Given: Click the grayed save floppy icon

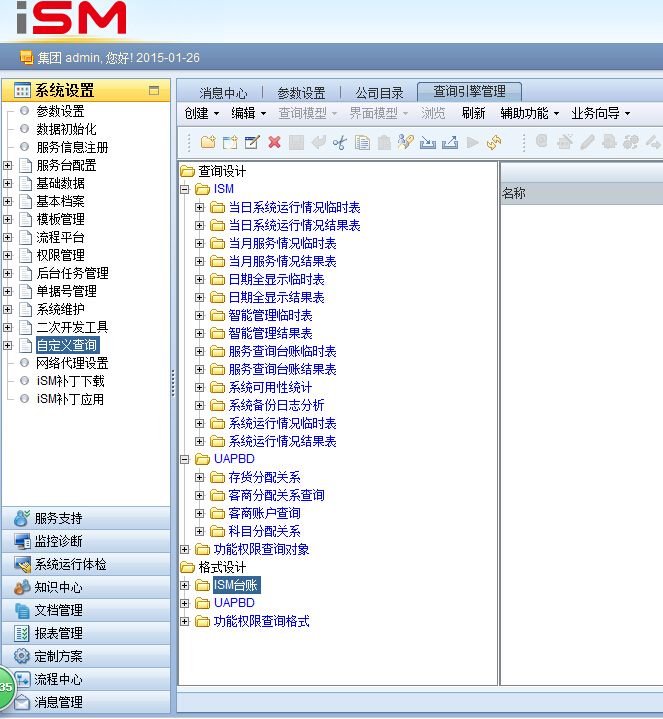Looking at the screenshot, I should click(296, 142).
